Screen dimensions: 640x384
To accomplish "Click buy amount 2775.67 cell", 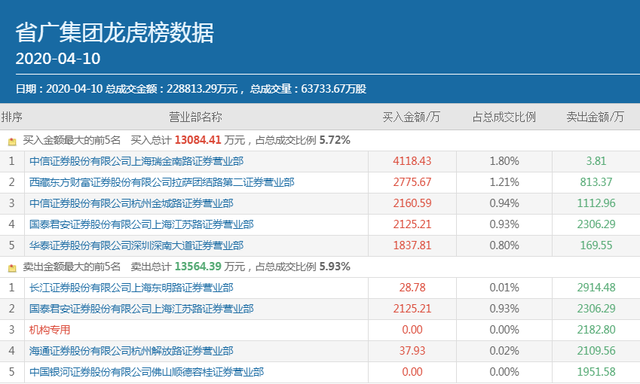I will [x=412, y=182].
